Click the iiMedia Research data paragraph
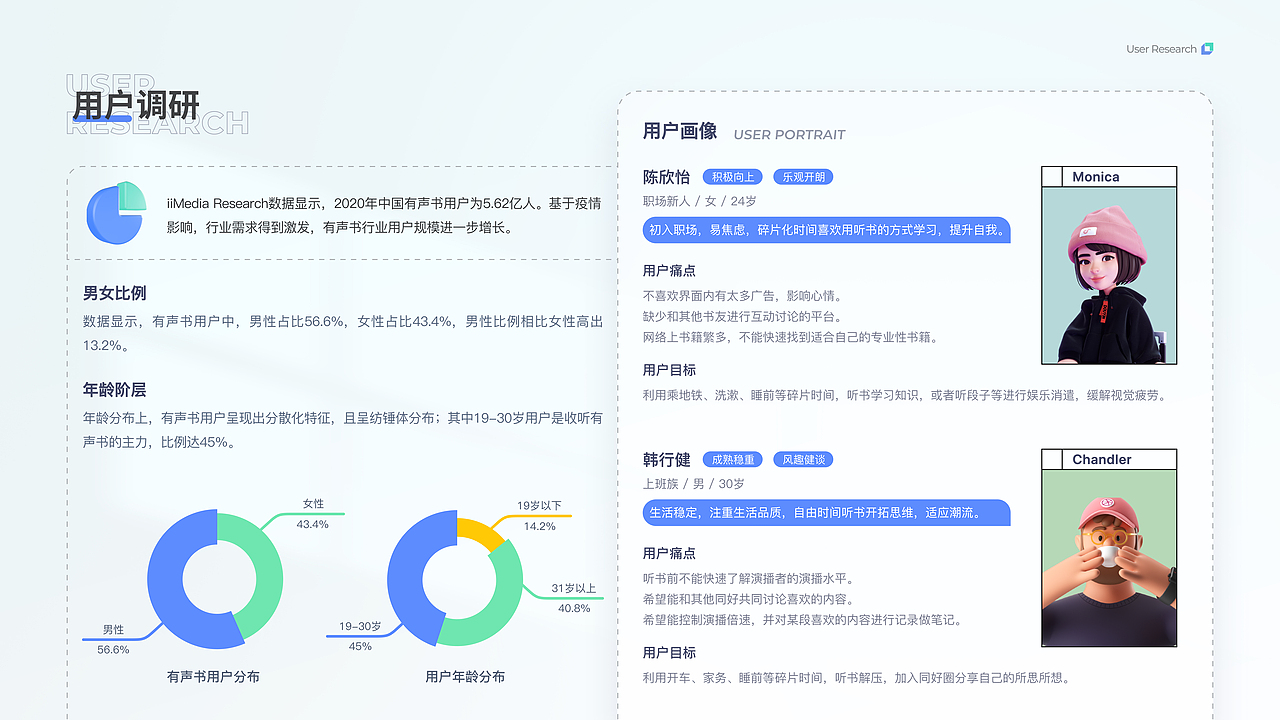 (385, 215)
